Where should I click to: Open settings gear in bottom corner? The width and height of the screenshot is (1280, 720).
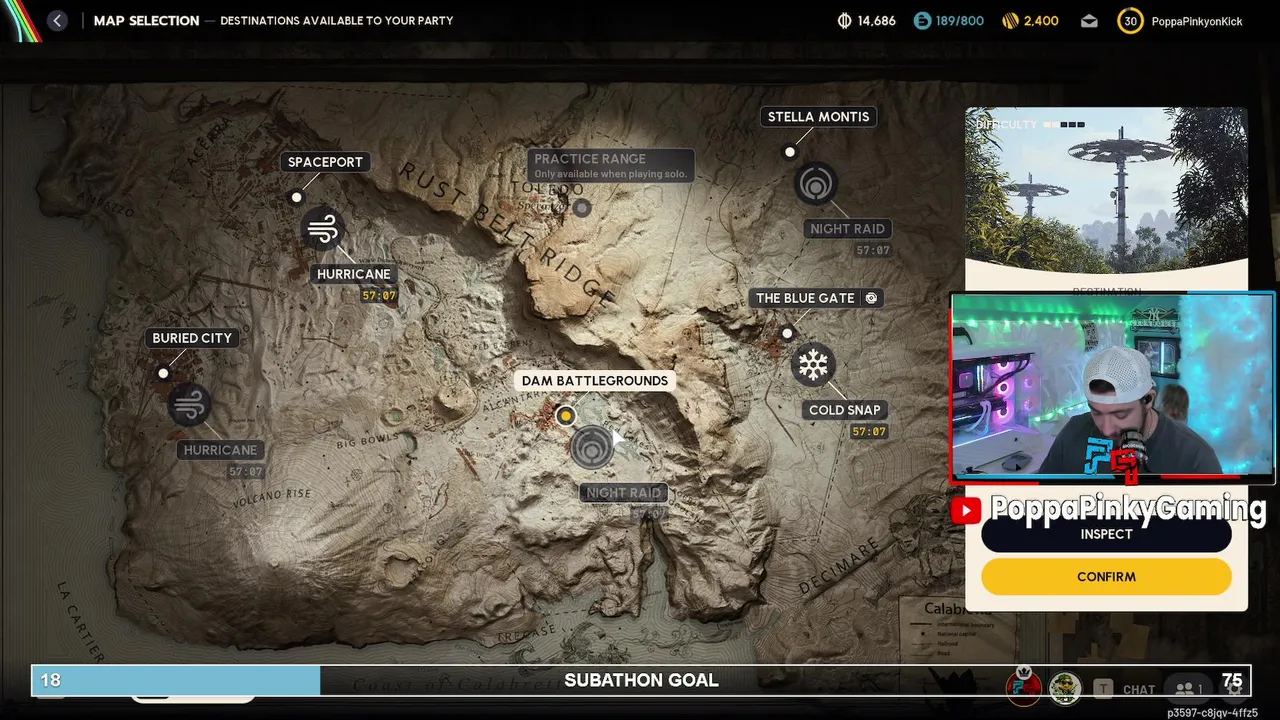(x=1234, y=688)
